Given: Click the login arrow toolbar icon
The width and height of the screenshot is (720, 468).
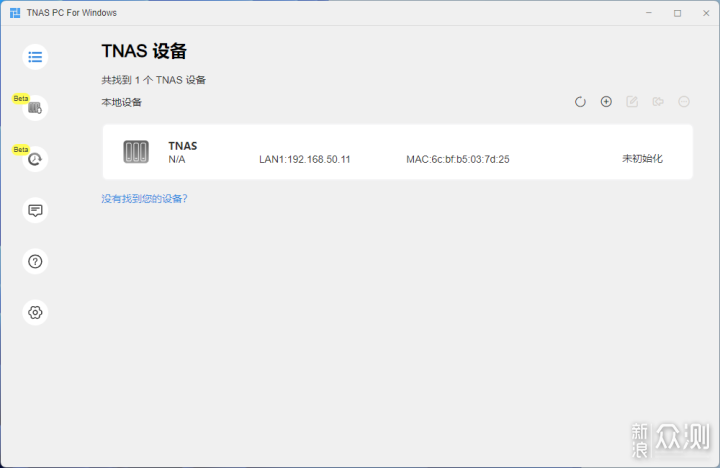Looking at the screenshot, I should click(x=658, y=101).
